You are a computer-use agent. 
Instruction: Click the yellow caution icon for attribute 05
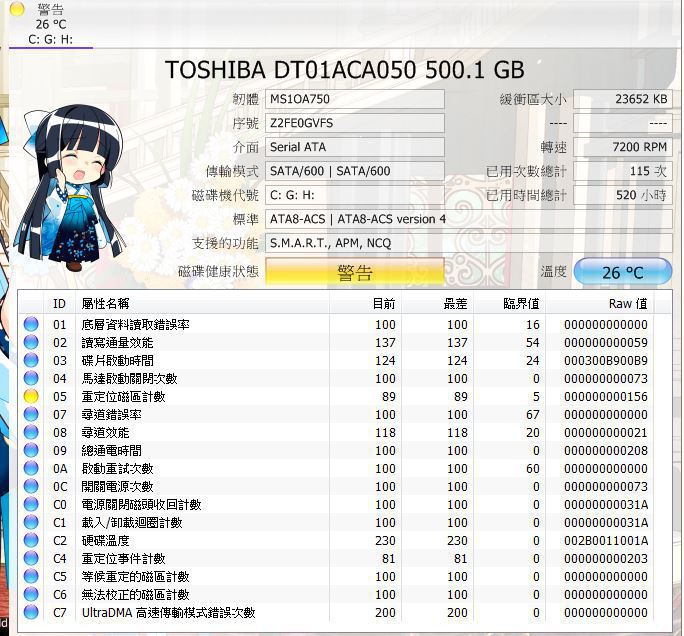coord(31,396)
